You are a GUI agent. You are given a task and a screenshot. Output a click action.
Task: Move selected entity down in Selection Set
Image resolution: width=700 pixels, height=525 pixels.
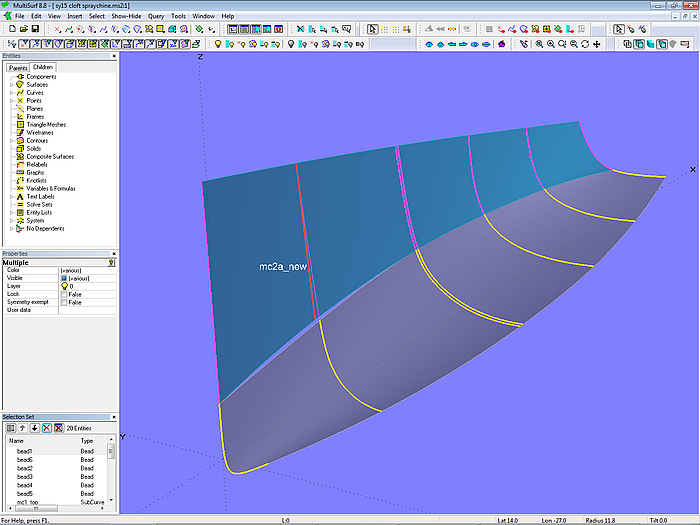coord(34,428)
